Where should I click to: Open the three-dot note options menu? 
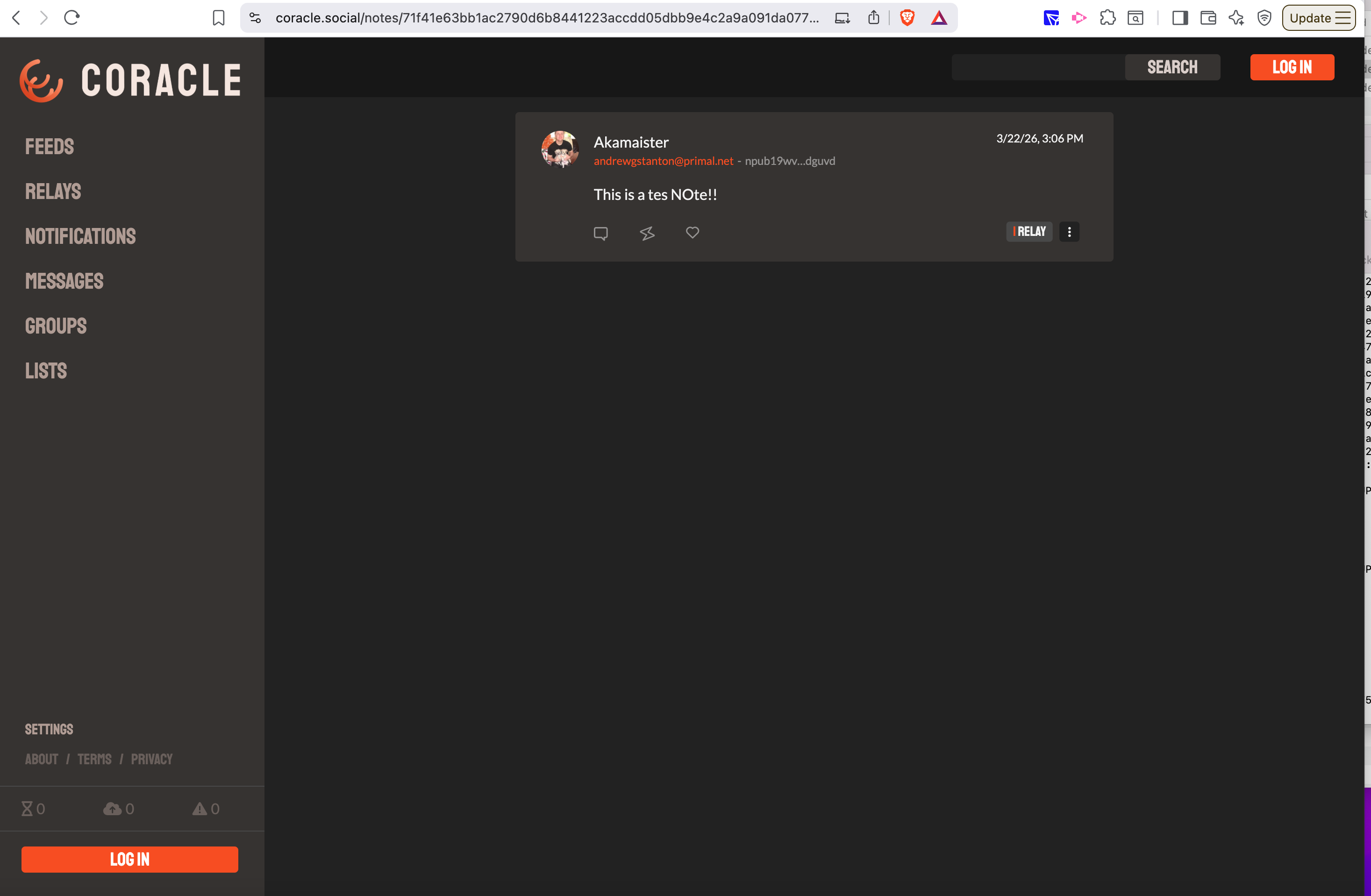(x=1069, y=232)
